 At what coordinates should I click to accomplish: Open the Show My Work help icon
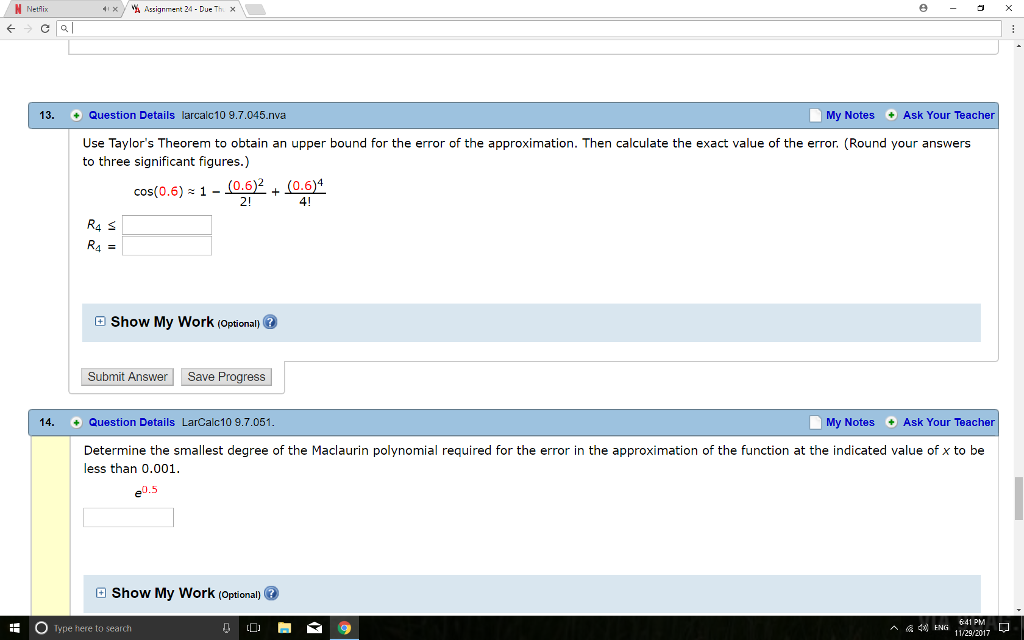[270, 322]
